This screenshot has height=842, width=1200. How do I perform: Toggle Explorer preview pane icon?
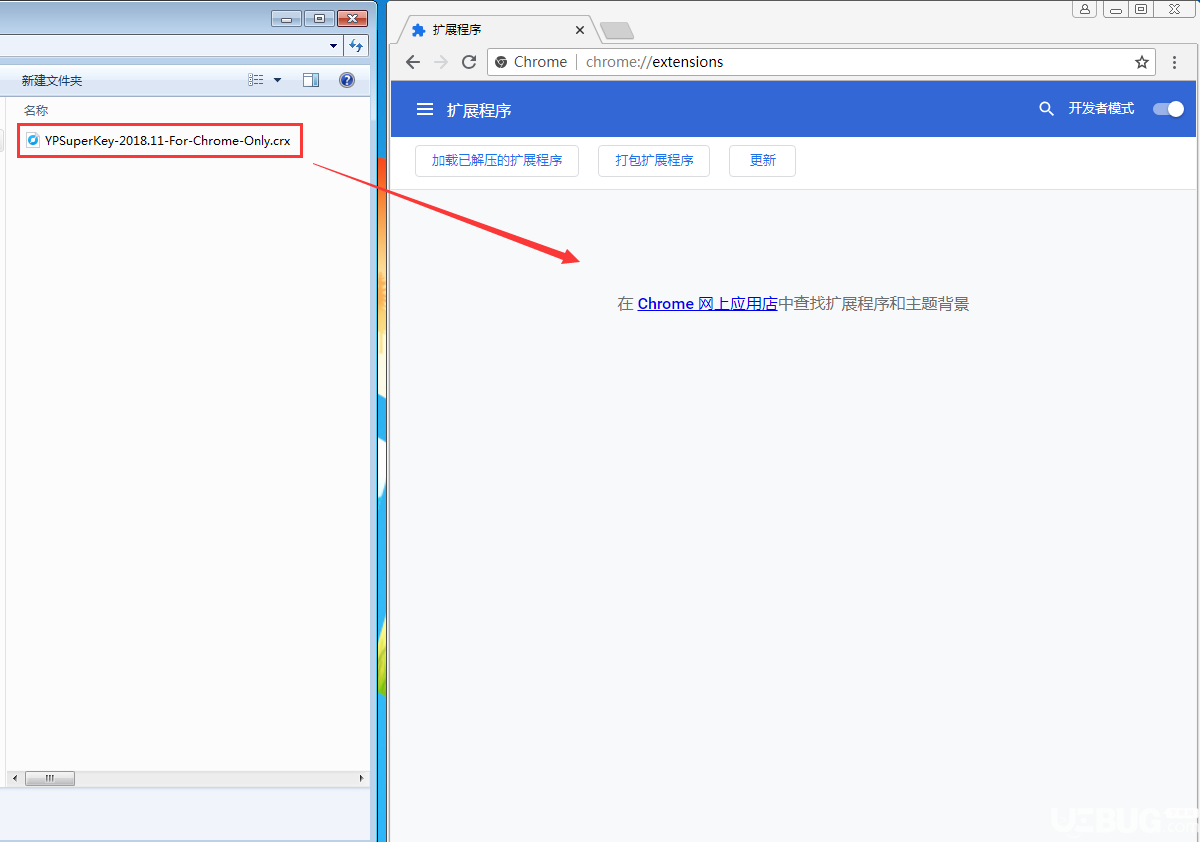[311, 80]
